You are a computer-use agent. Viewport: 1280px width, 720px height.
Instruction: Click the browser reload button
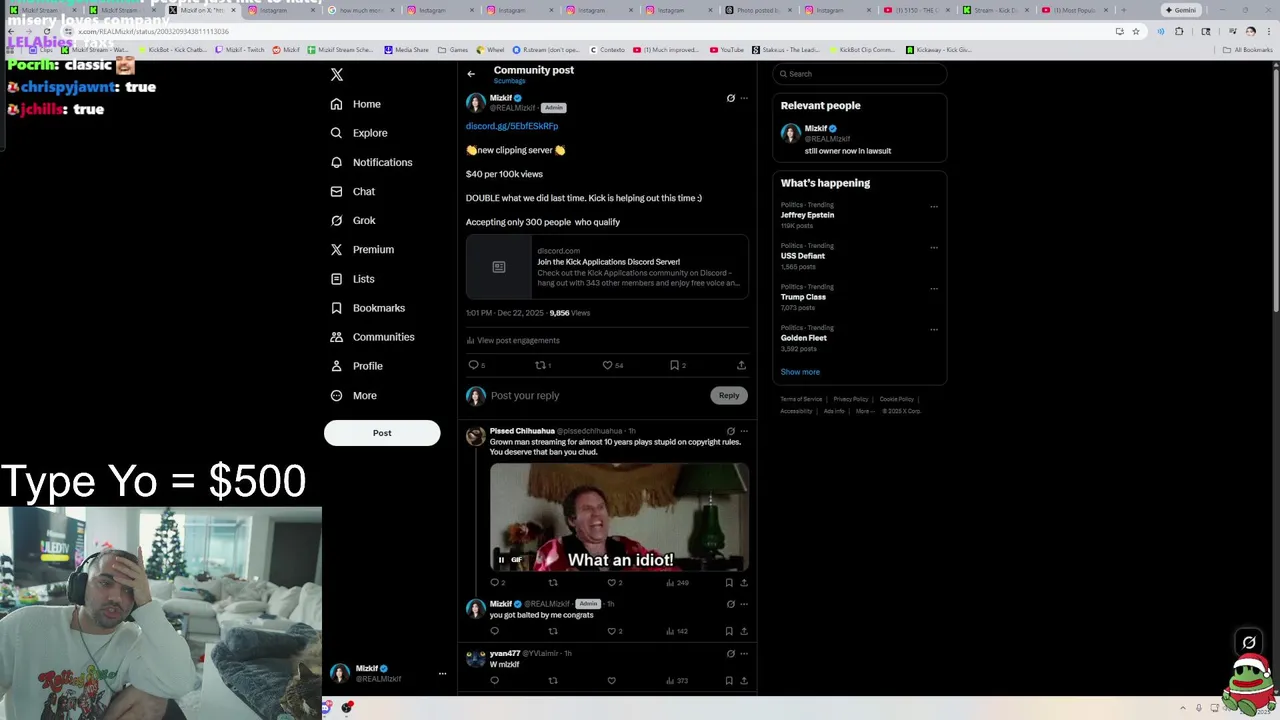pos(46,31)
